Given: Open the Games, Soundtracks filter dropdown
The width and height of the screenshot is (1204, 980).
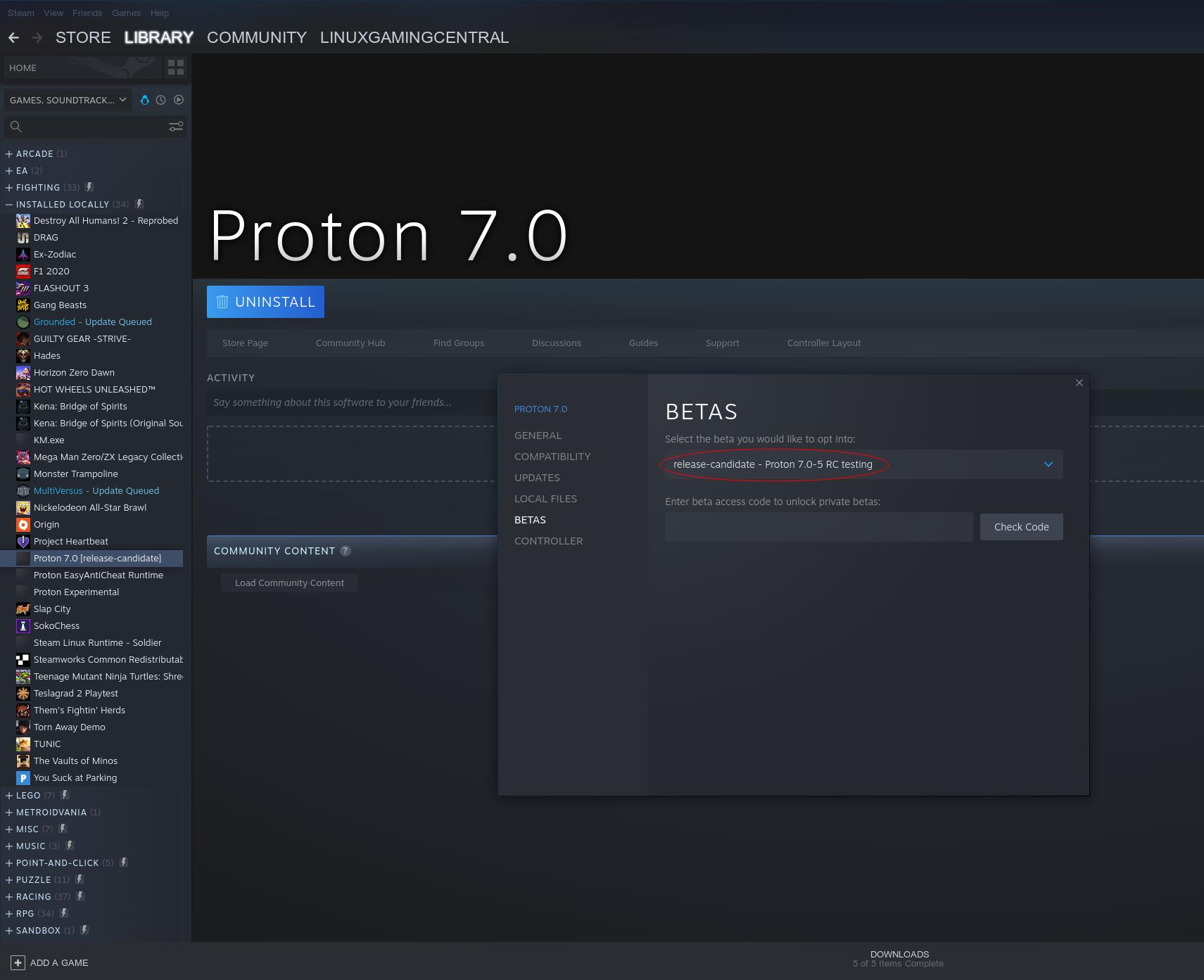Looking at the screenshot, I should [68, 100].
